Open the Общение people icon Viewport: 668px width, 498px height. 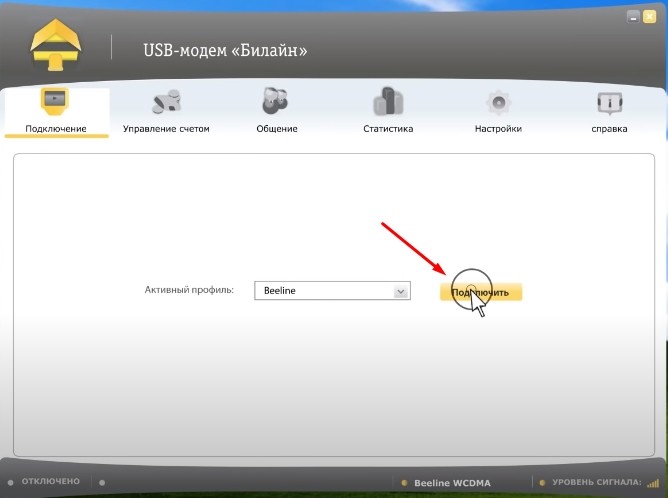[275, 101]
